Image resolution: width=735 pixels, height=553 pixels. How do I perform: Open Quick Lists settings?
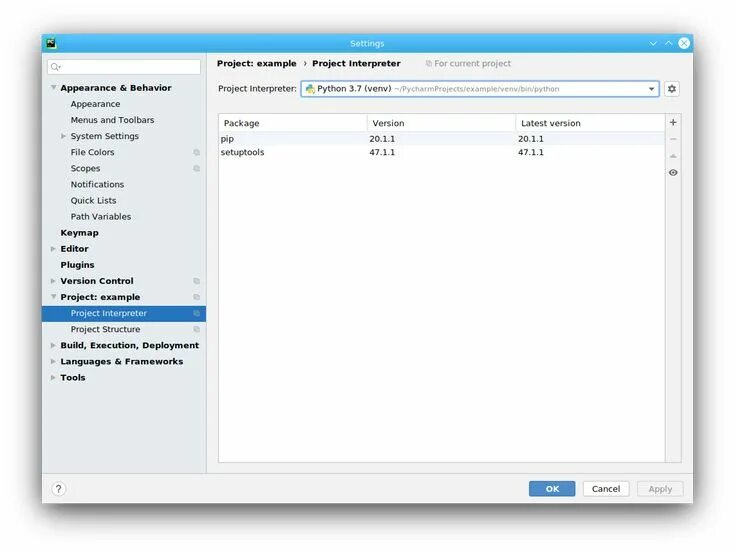(93, 201)
